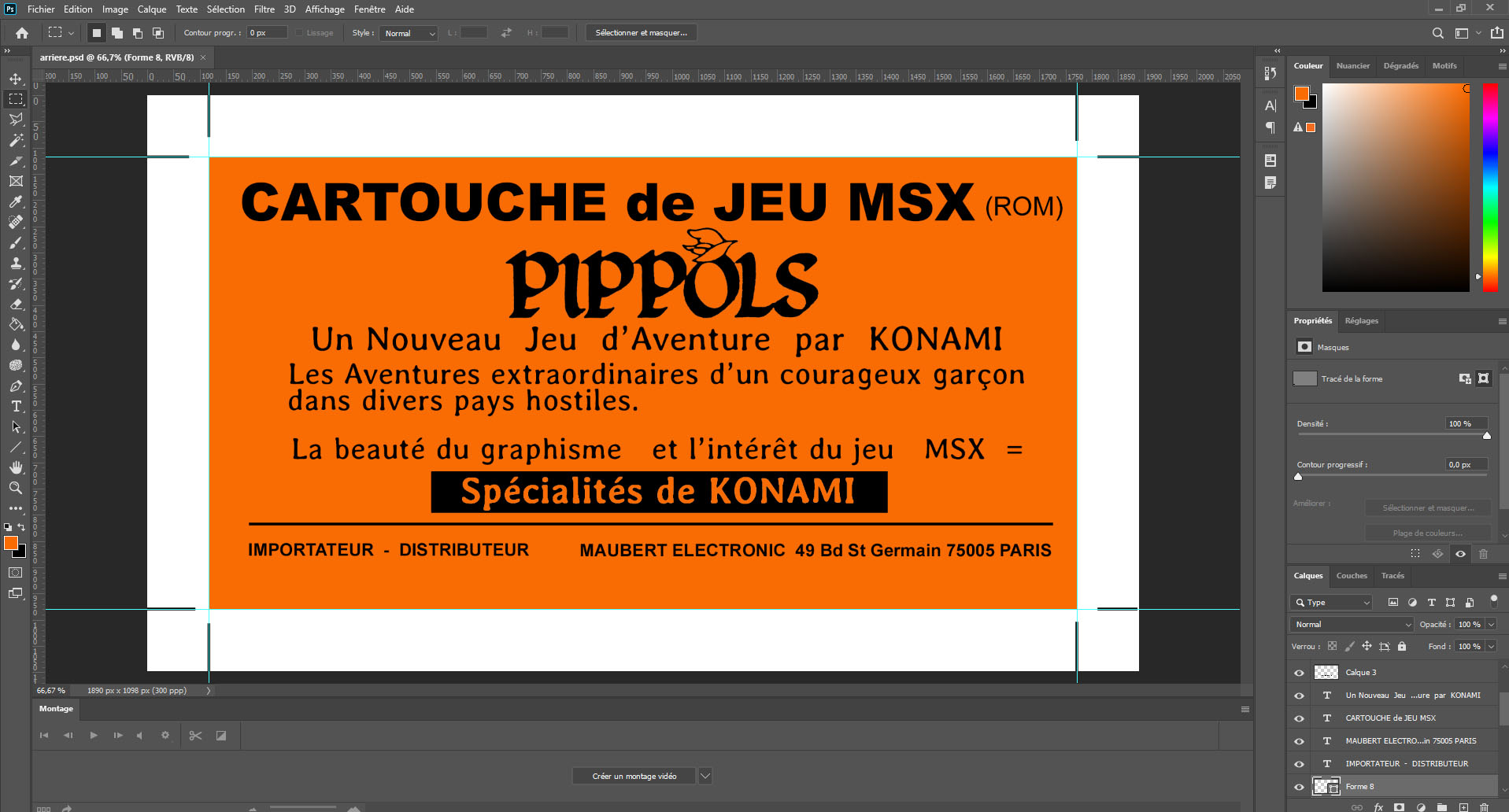The image size is (1509, 812).
Task: Toggle the layer filter on/off switch
Action: click(x=1493, y=600)
